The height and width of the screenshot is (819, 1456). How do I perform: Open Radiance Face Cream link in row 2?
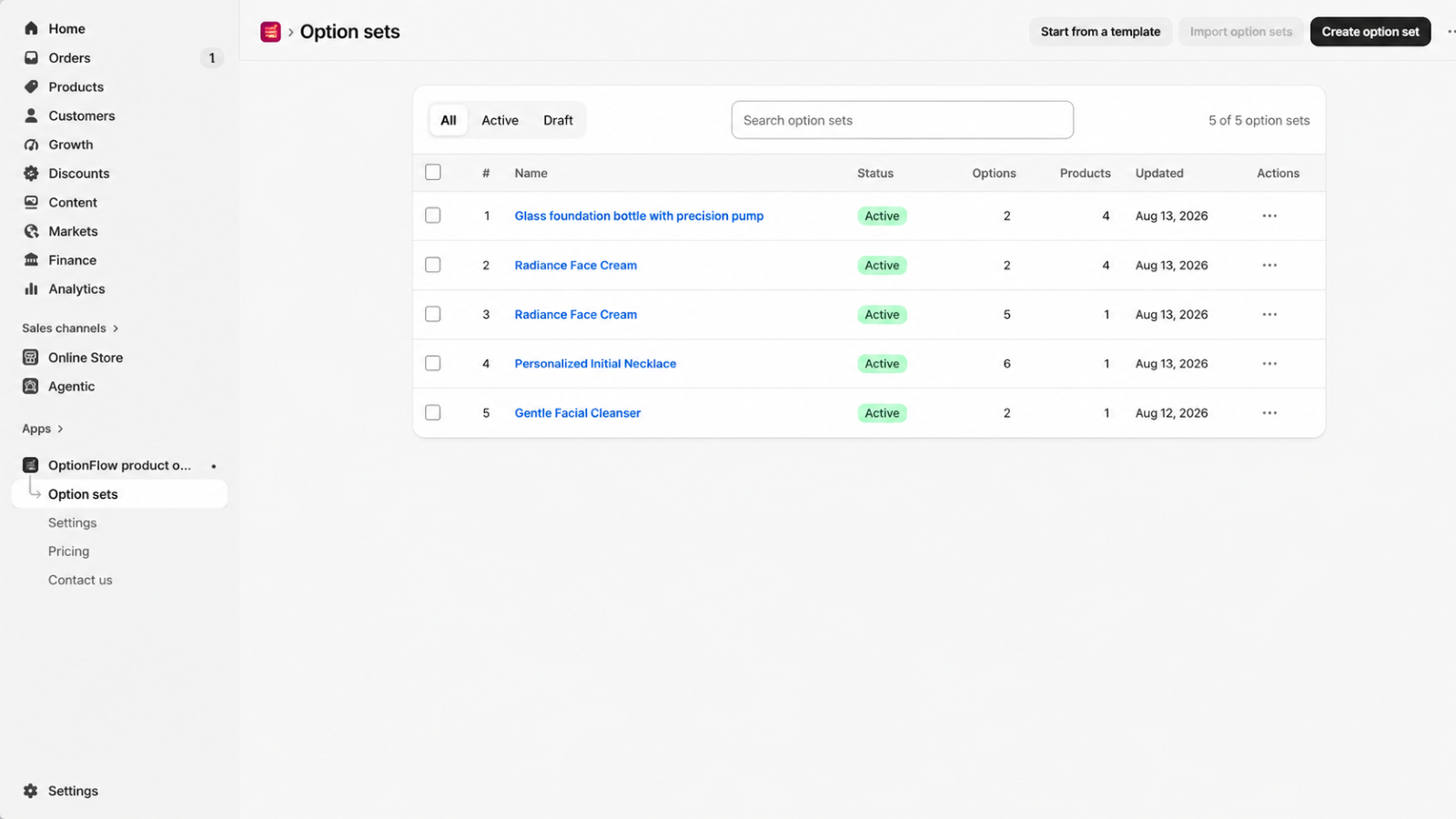tap(575, 265)
